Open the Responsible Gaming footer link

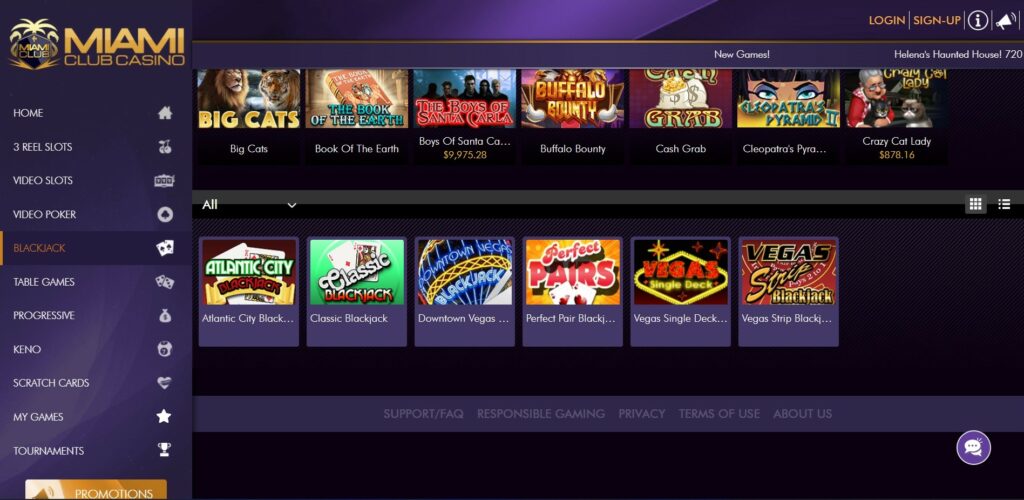(541, 414)
